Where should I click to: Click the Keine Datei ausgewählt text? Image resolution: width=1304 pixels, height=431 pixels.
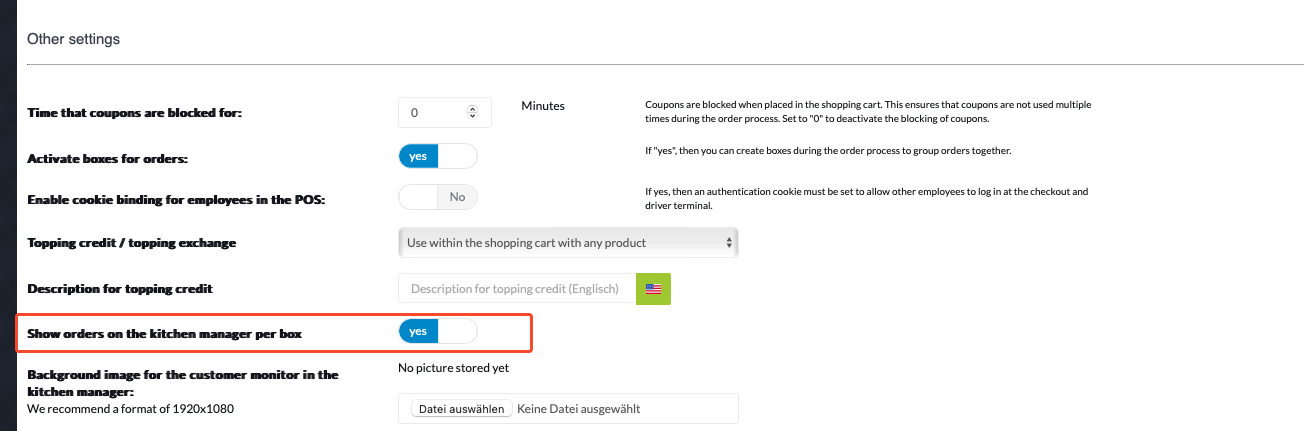coord(579,409)
